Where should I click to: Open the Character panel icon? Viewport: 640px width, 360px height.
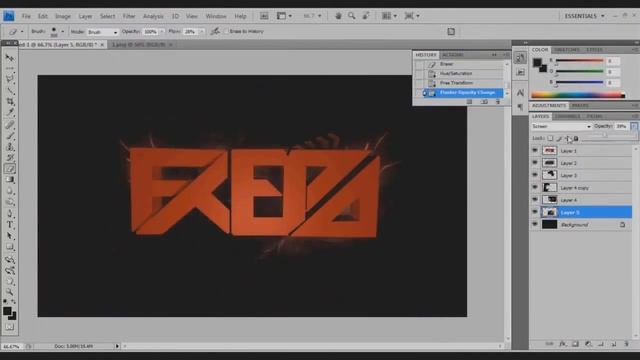click(x=520, y=93)
